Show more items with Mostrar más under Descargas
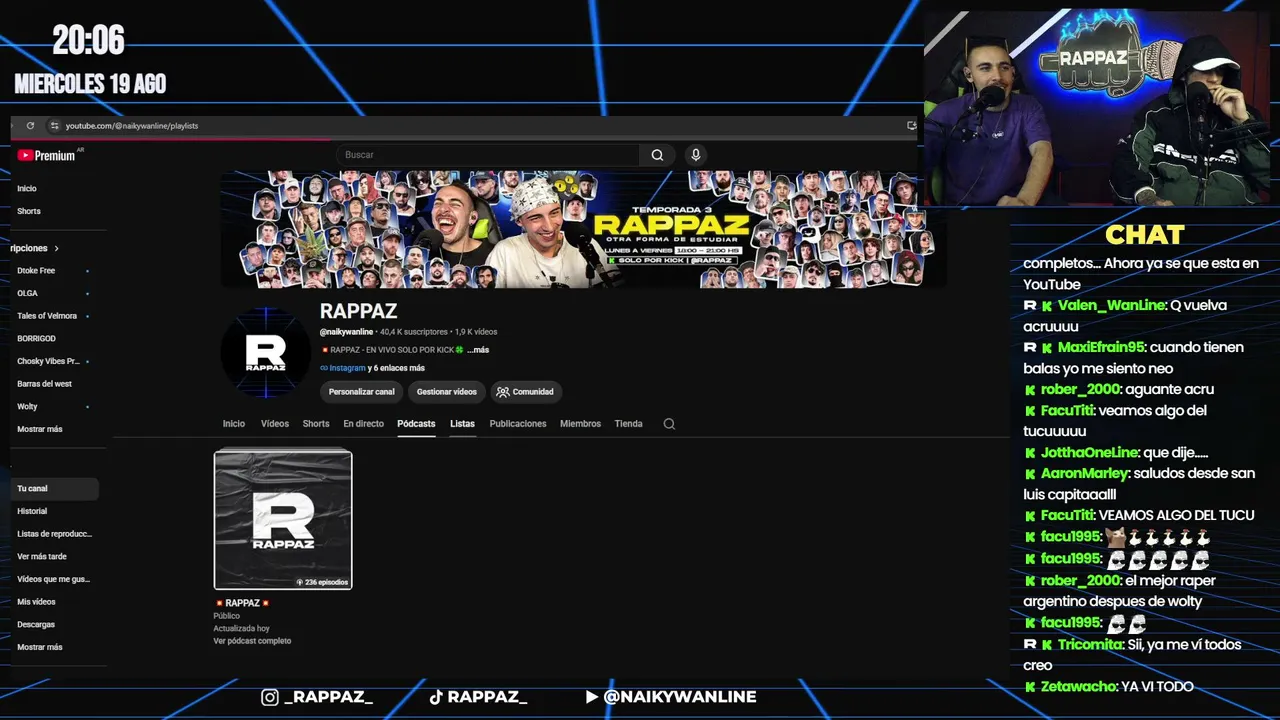Image resolution: width=1280 pixels, height=720 pixels. pos(40,647)
